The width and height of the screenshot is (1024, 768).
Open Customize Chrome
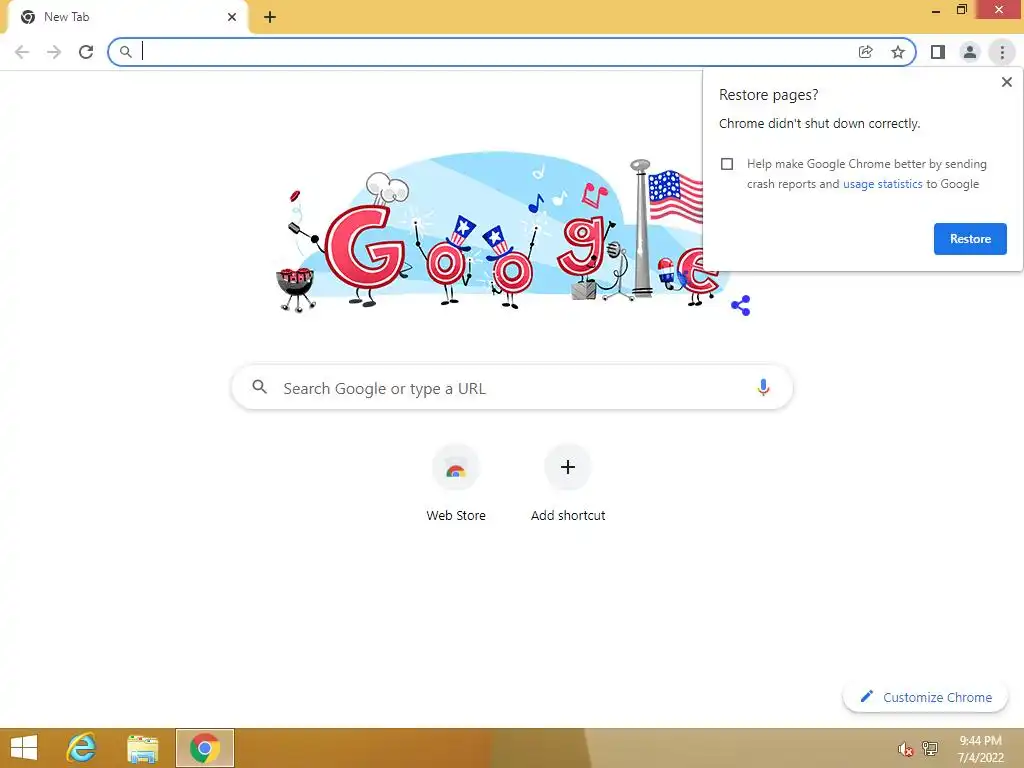click(x=925, y=697)
